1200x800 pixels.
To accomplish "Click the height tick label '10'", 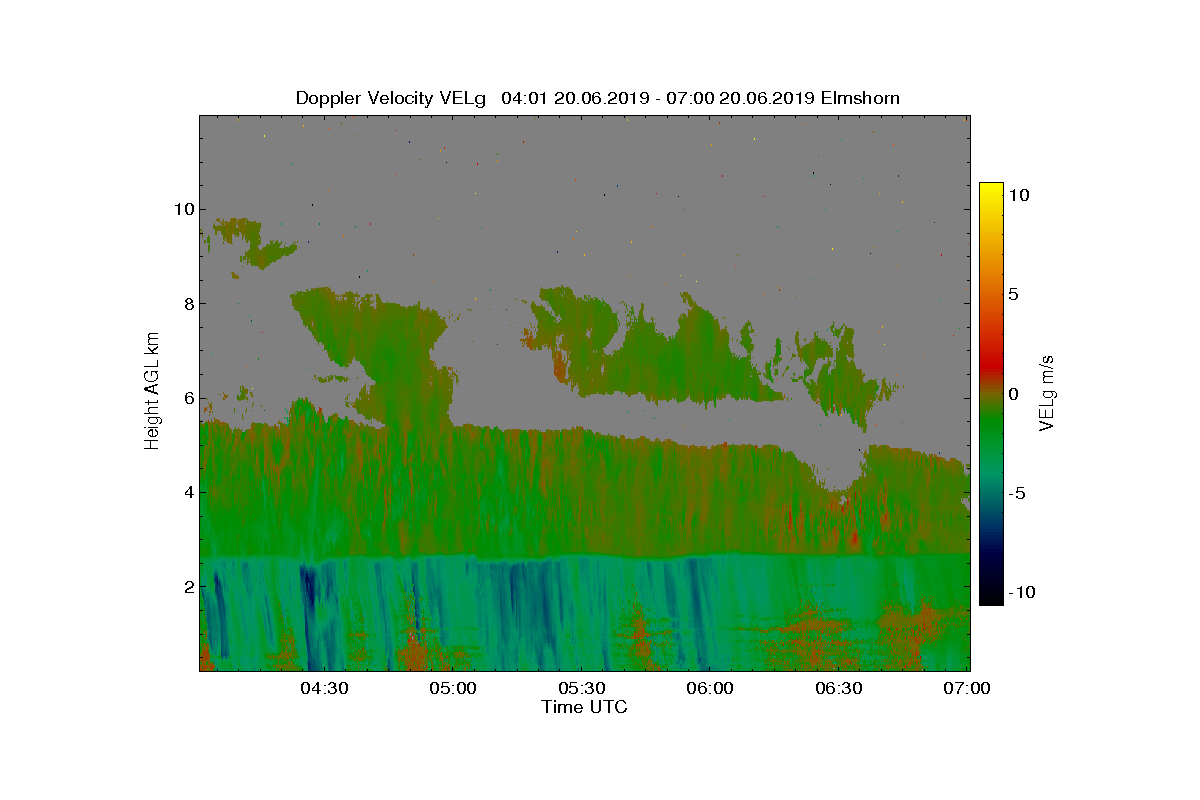I will pyautogui.click(x=182, y=210).
